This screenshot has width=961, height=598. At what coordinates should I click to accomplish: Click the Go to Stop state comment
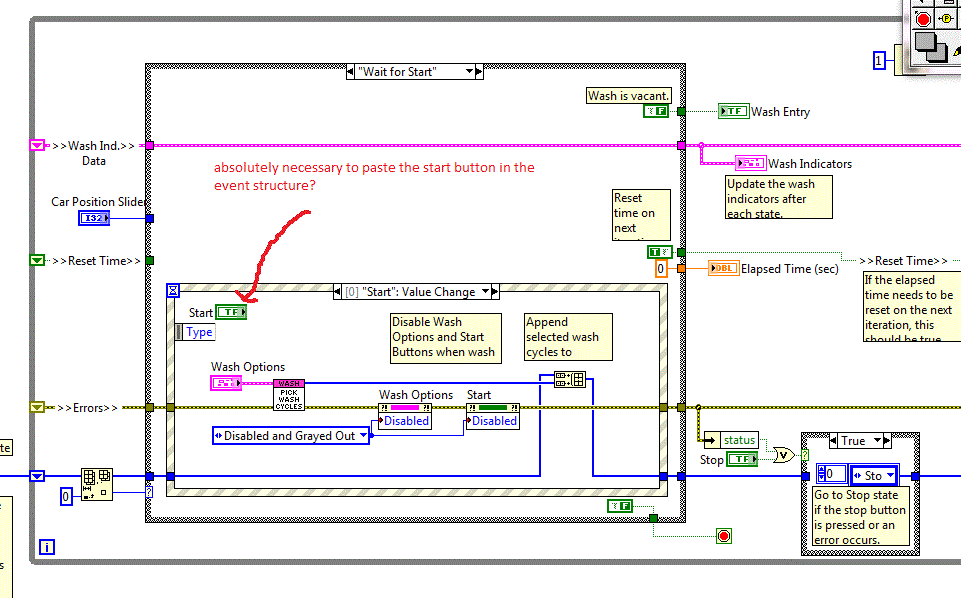(861, 517)
